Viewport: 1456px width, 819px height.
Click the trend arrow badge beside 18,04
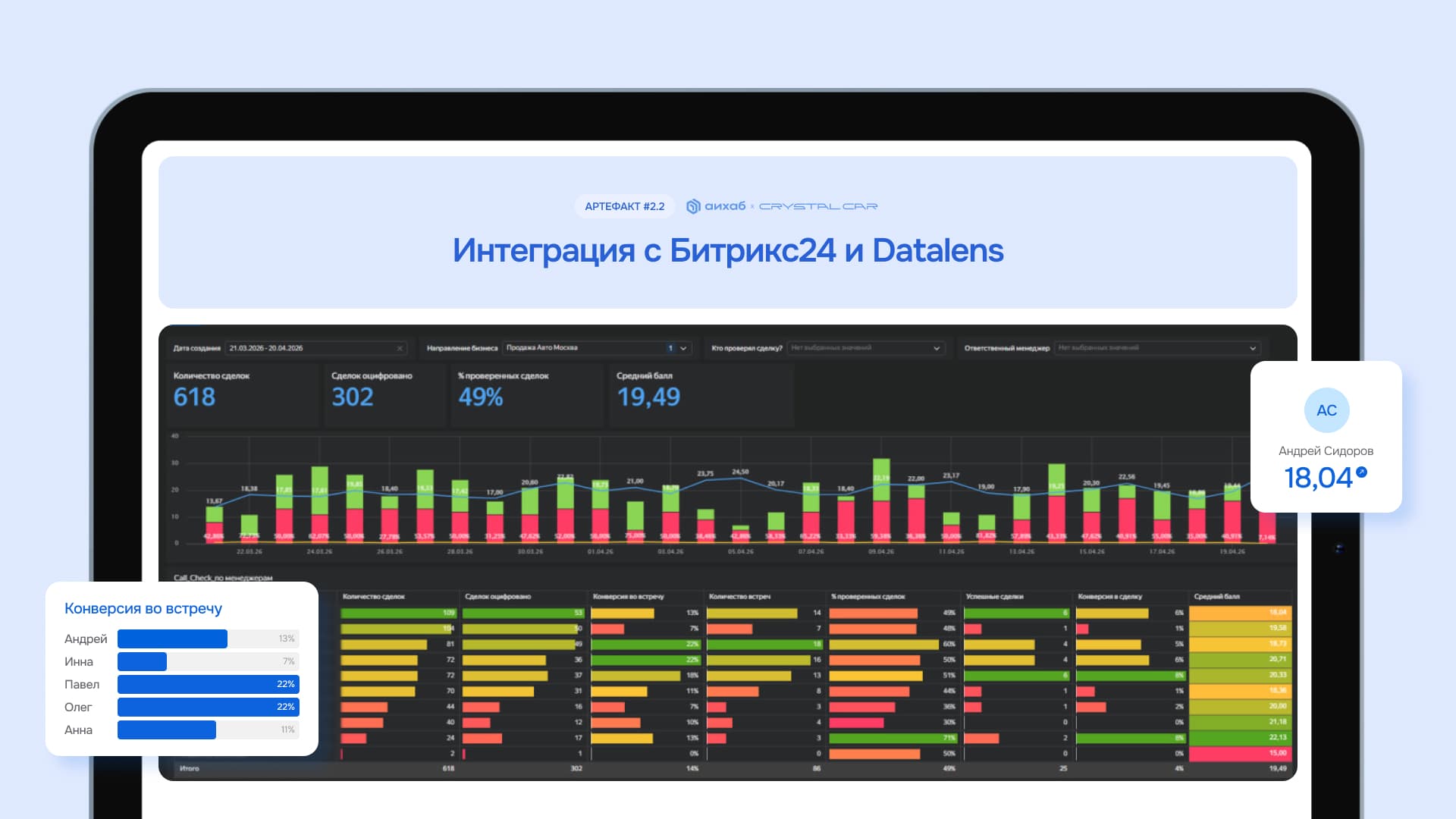1362,472
